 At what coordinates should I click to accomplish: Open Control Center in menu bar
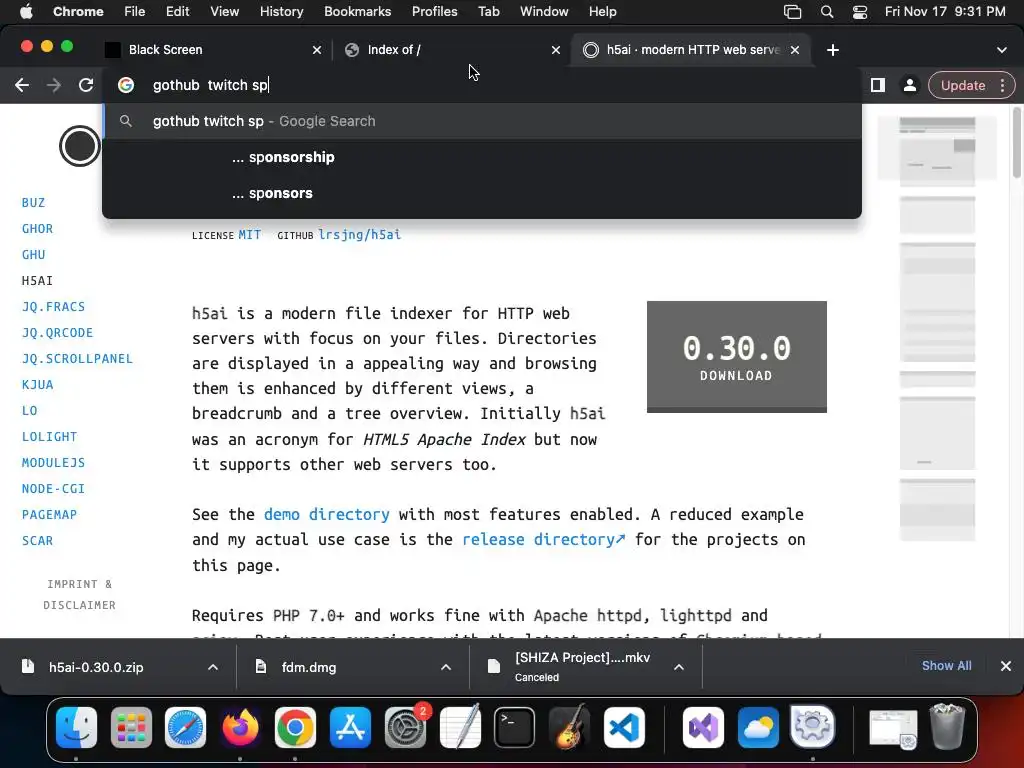click(860, 12)
